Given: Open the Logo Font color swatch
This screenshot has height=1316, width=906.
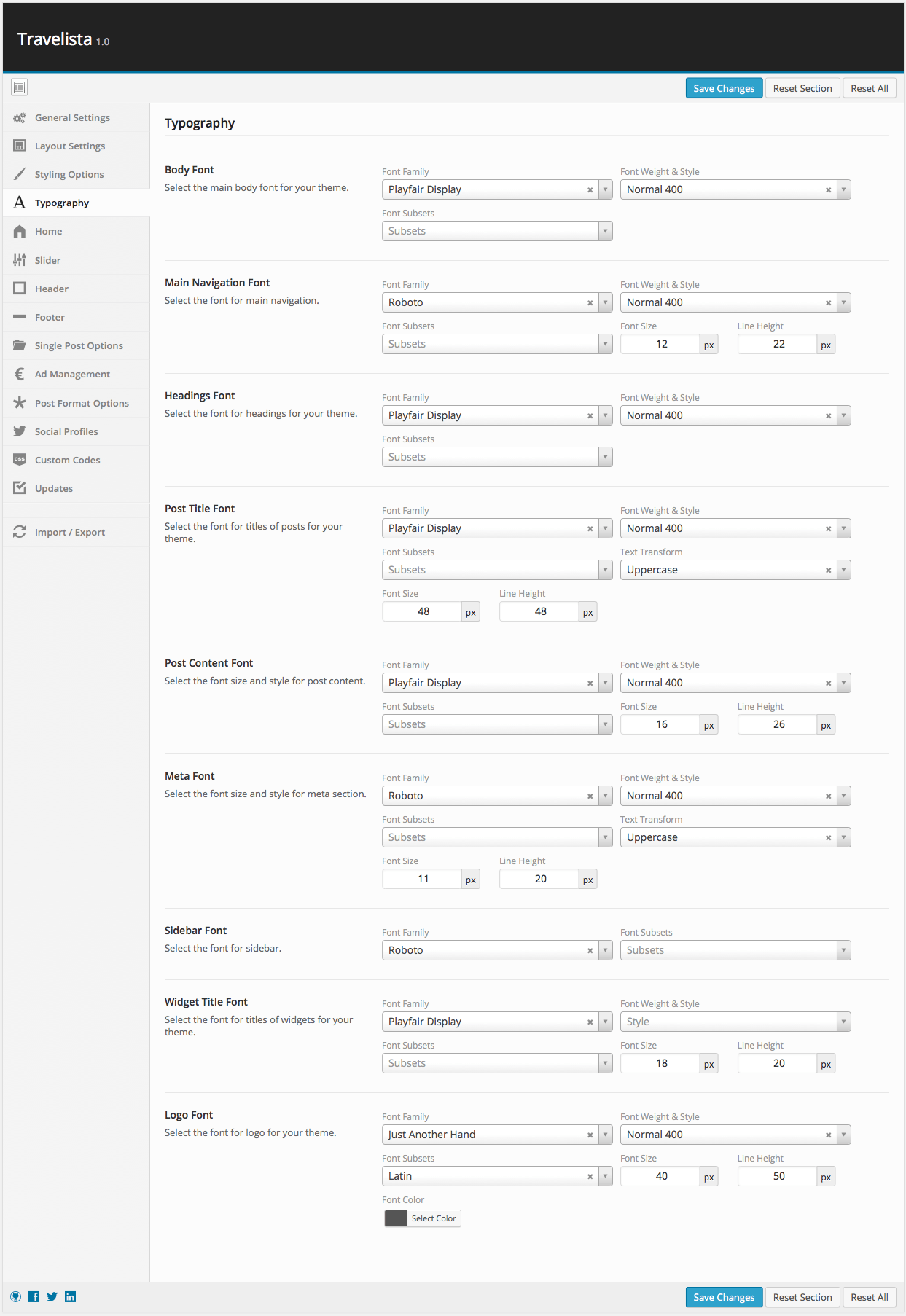Looking at the screenshot, I should [396, 1218].
